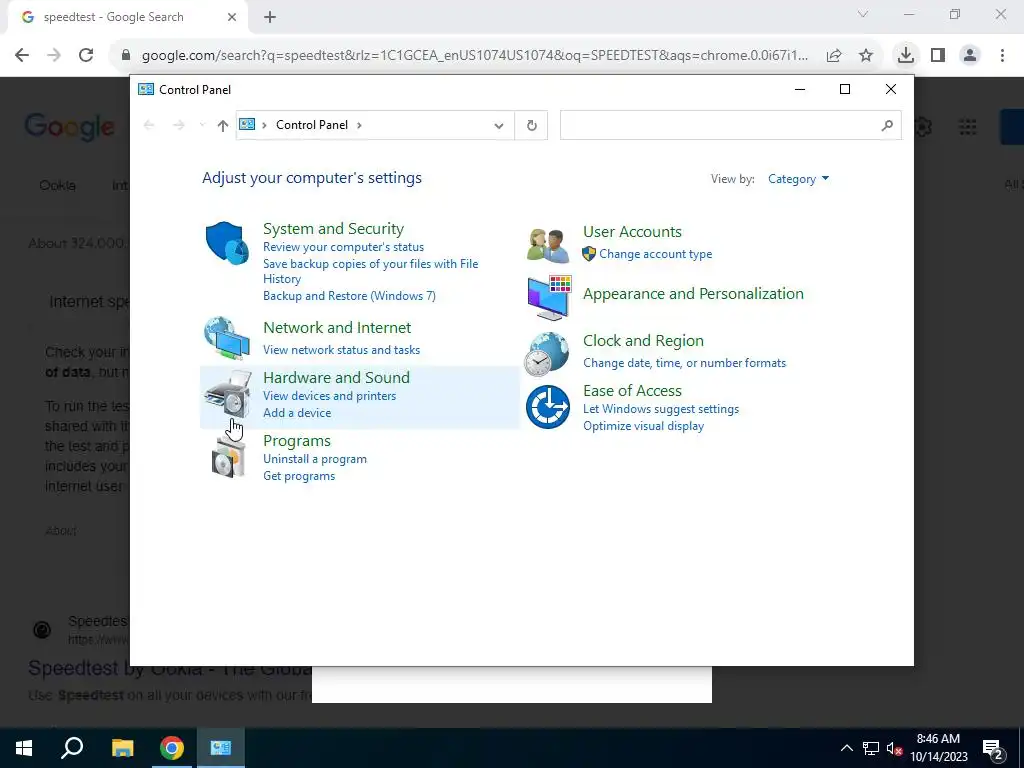The image size is (1024, 768).
Task: Expand the address bar history dropdown
Action: [x=499, y=125]
